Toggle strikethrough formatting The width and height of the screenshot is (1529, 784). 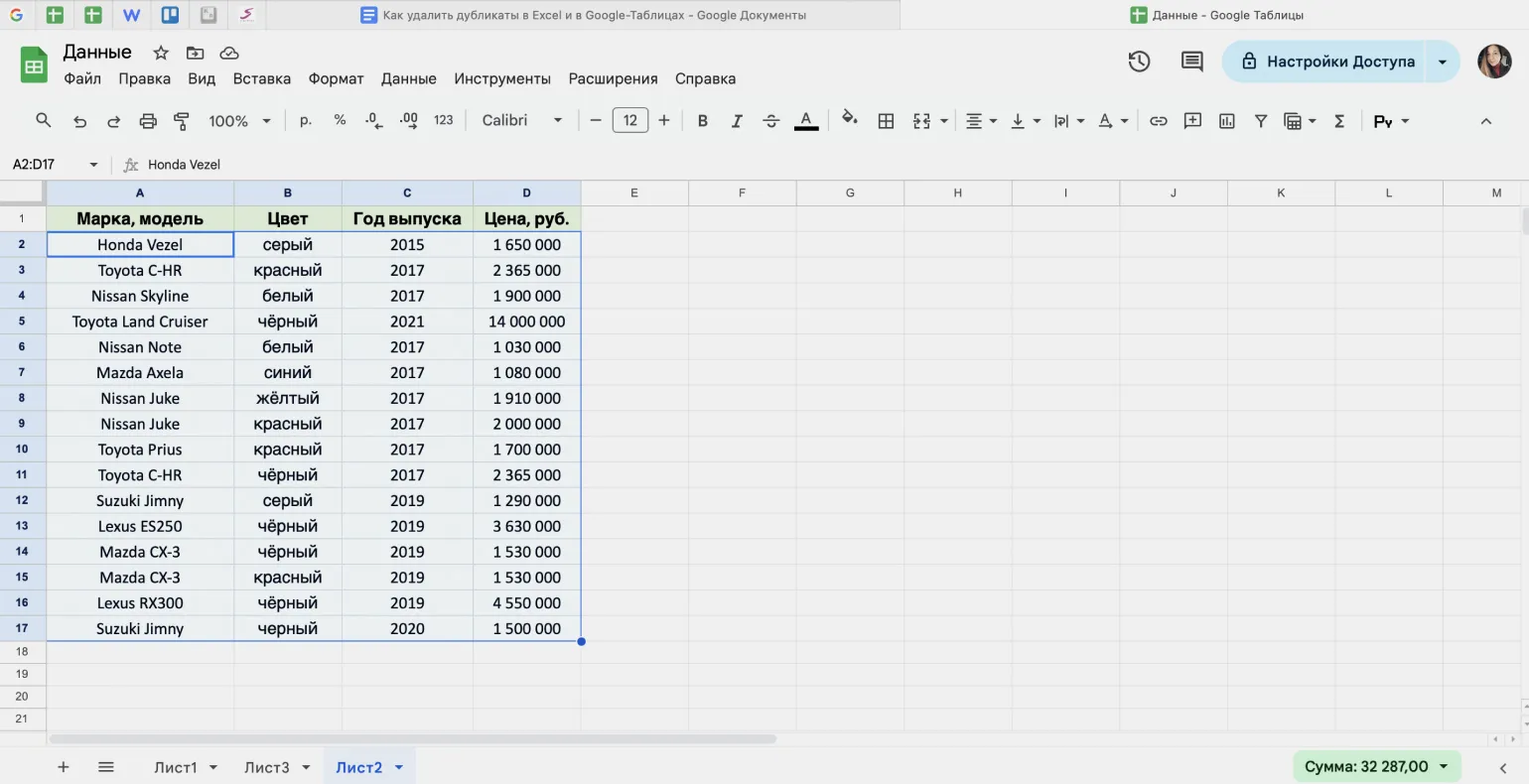[x=771, y=121]
